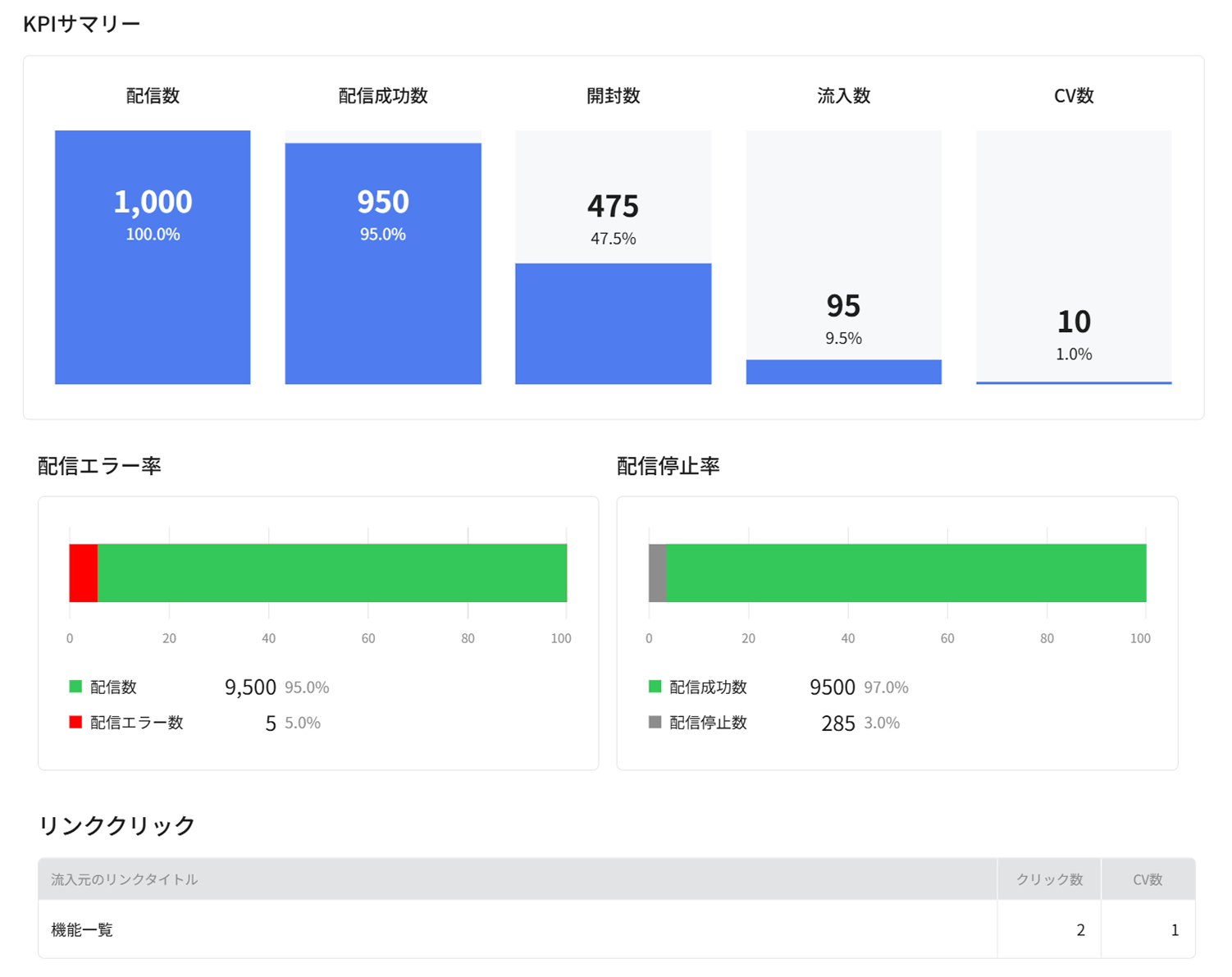Image resolution: width=1232 pixels, height=977 pixels.
Task: Toggle the green 配信成功数 legend swatch
Action: 655,687
